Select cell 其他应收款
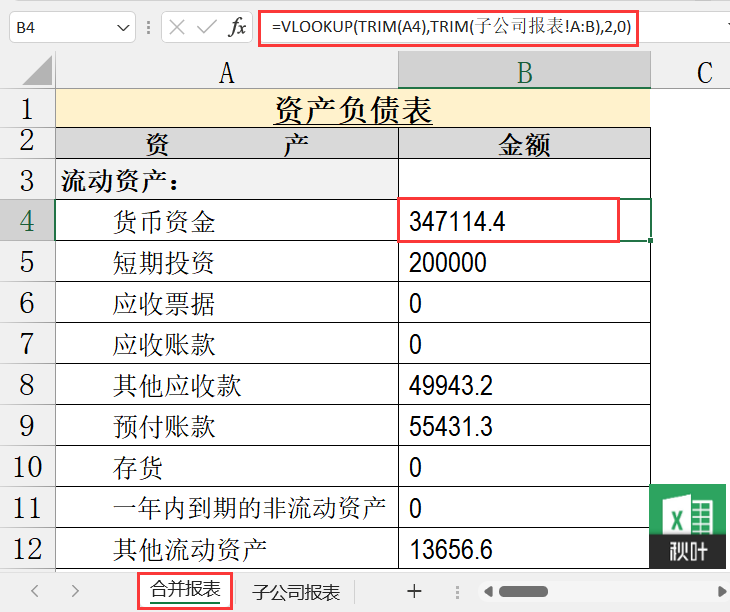The image size is (730, 612). point(227,384)
